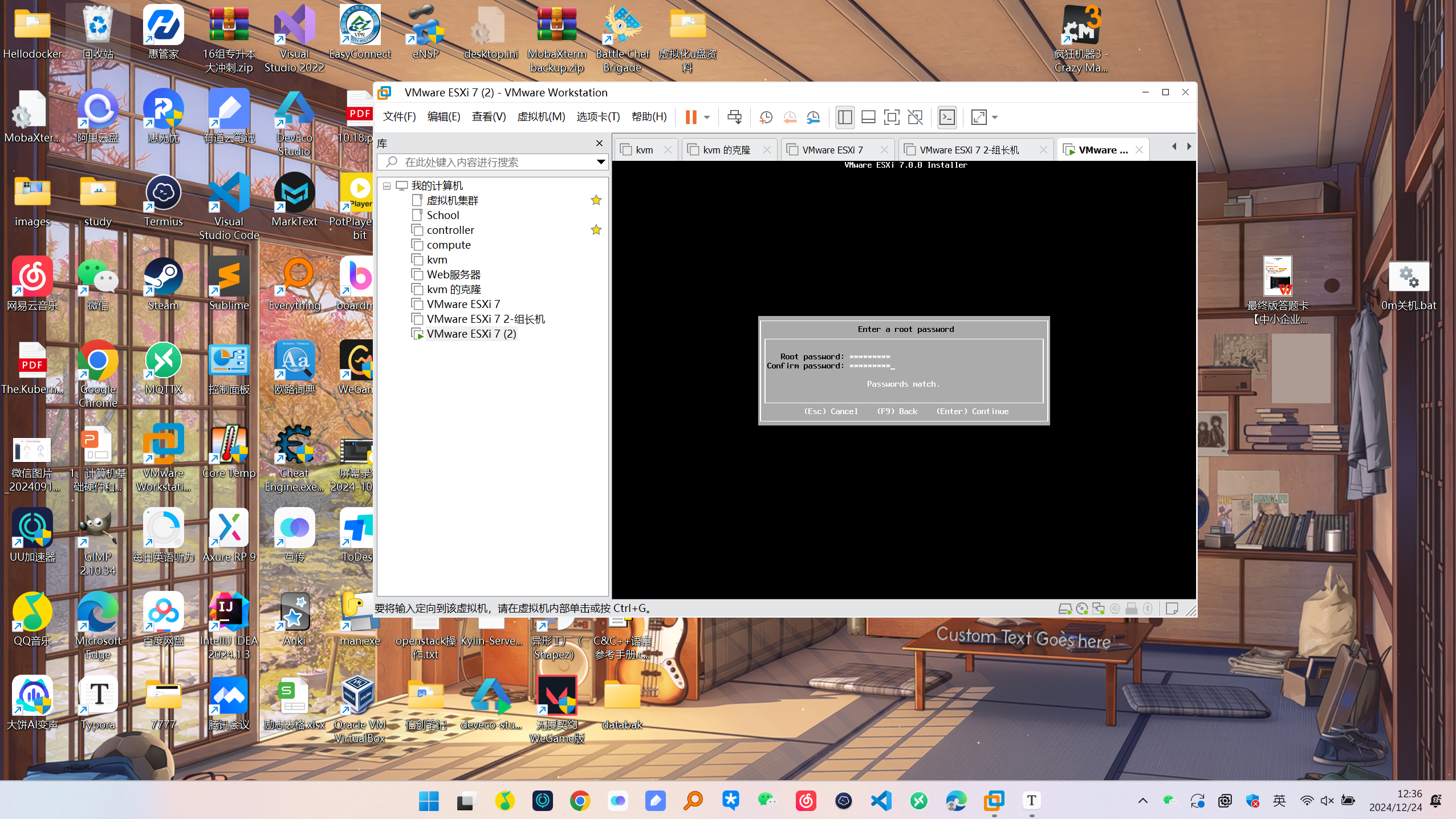Open the 虚拟机(M) menu
Viewport: 1456px width, 819px height.
541,117
